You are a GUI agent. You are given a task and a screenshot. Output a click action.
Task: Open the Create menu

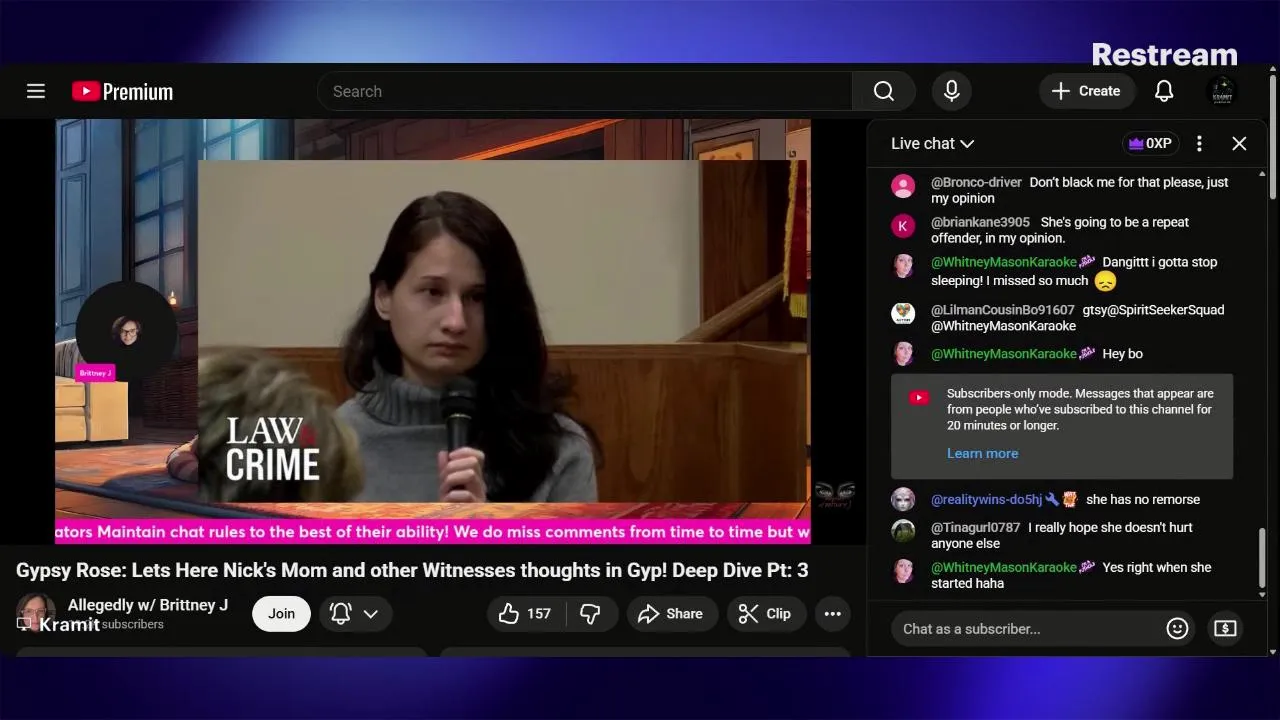(x=1086, y=91)
